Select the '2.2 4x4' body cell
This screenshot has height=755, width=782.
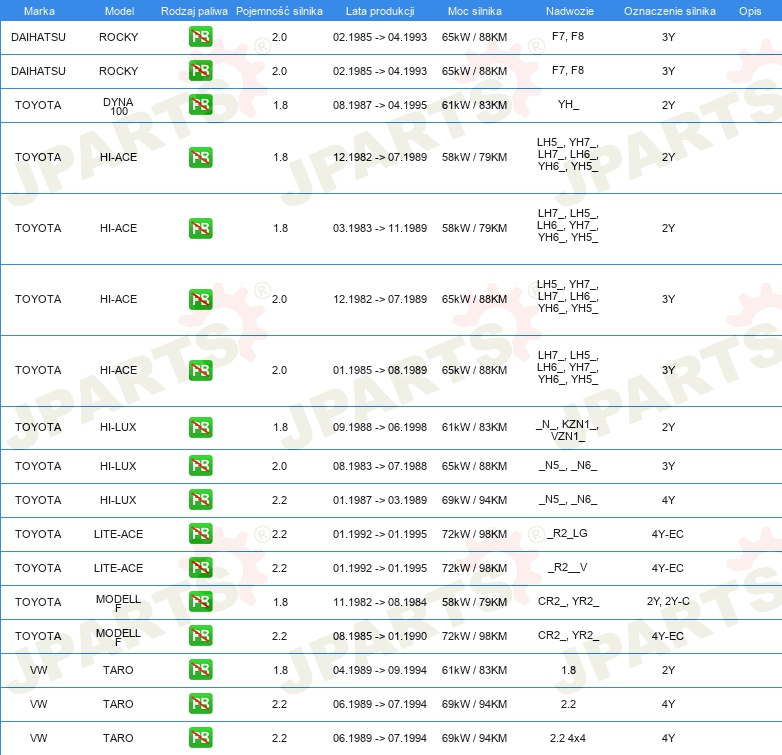pyautogui.click(x=568, y=738)
